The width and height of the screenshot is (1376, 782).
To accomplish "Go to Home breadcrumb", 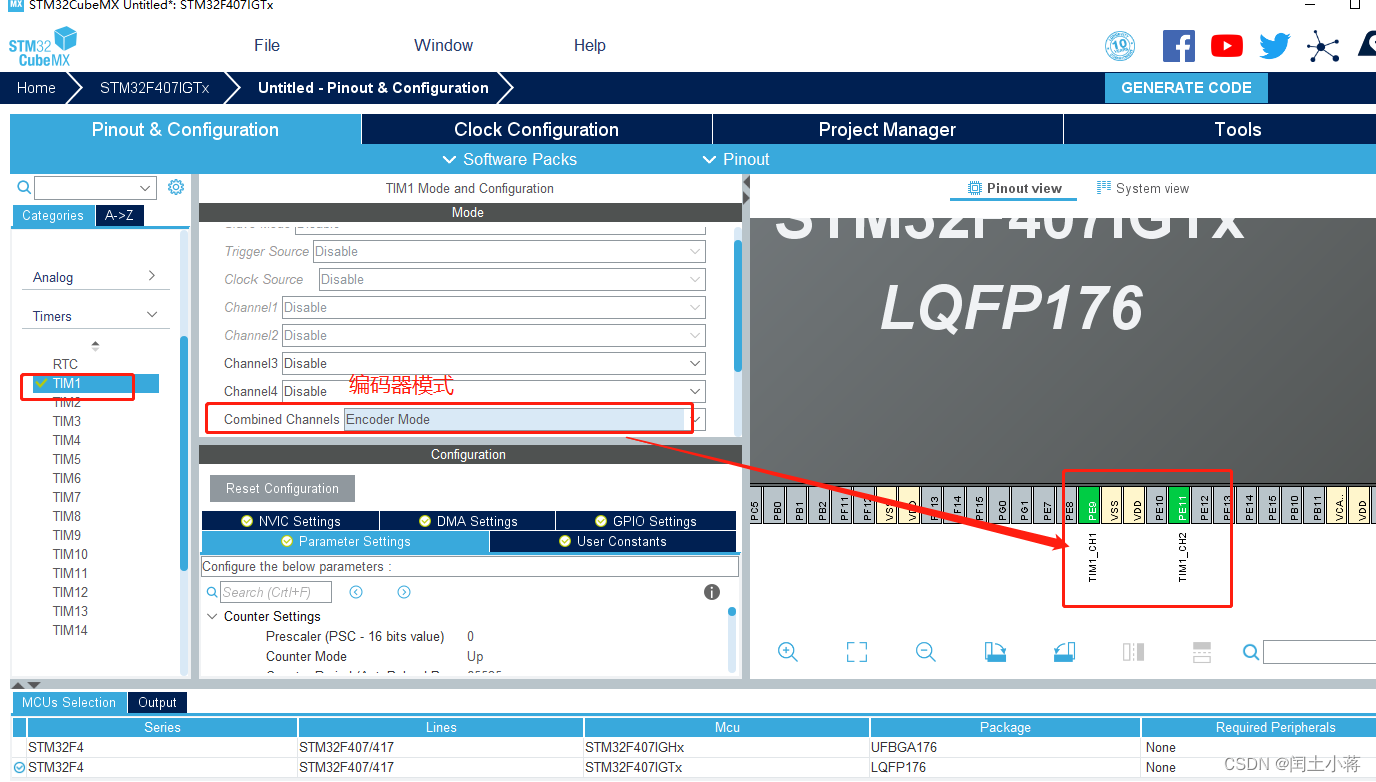I will pos(36,88).
